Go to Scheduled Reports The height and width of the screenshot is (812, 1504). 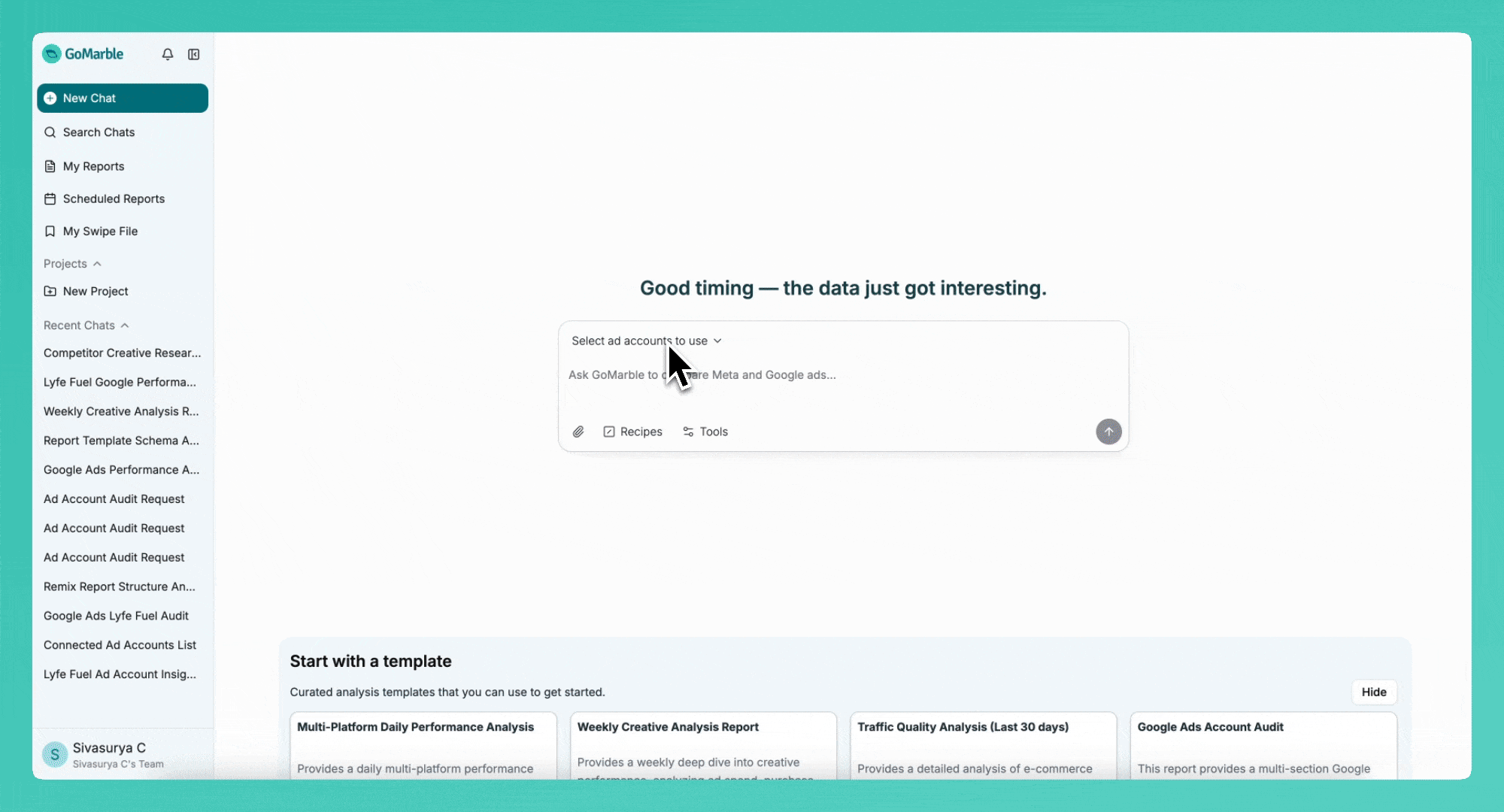(114, 198)
